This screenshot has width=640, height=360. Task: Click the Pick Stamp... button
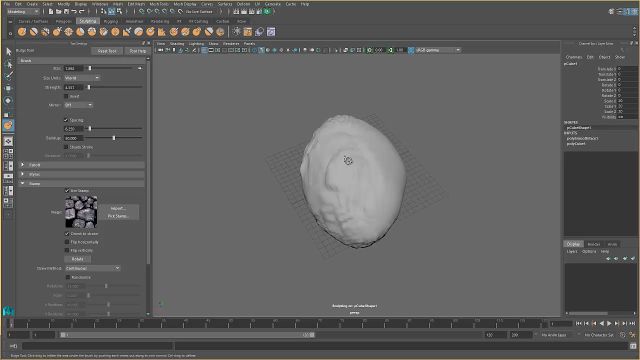tap(118, 216)
